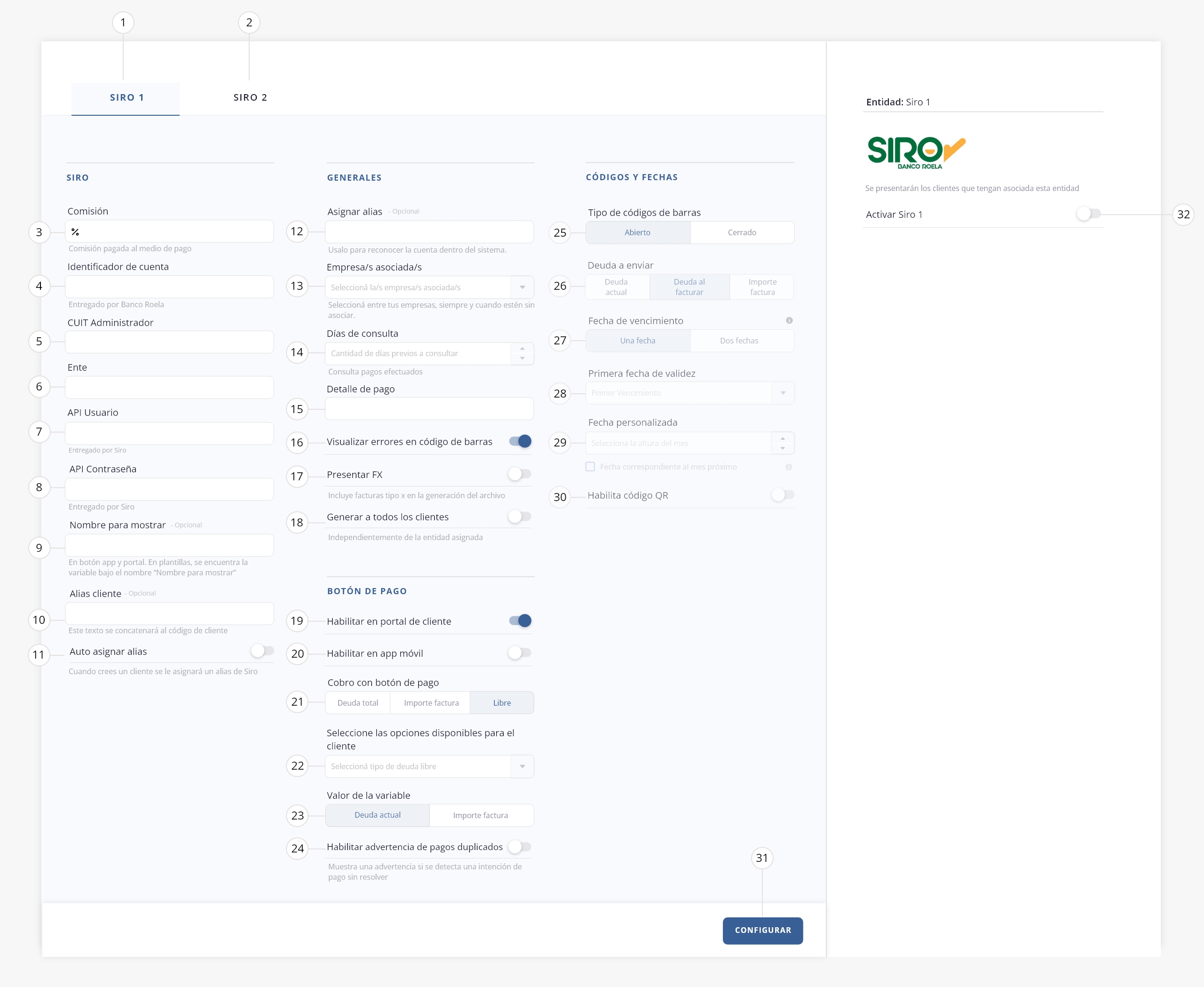Decrease Fecha personalizada with the down arrow
This screenshot has width=1204, height=987.
[x=783, y=448]
